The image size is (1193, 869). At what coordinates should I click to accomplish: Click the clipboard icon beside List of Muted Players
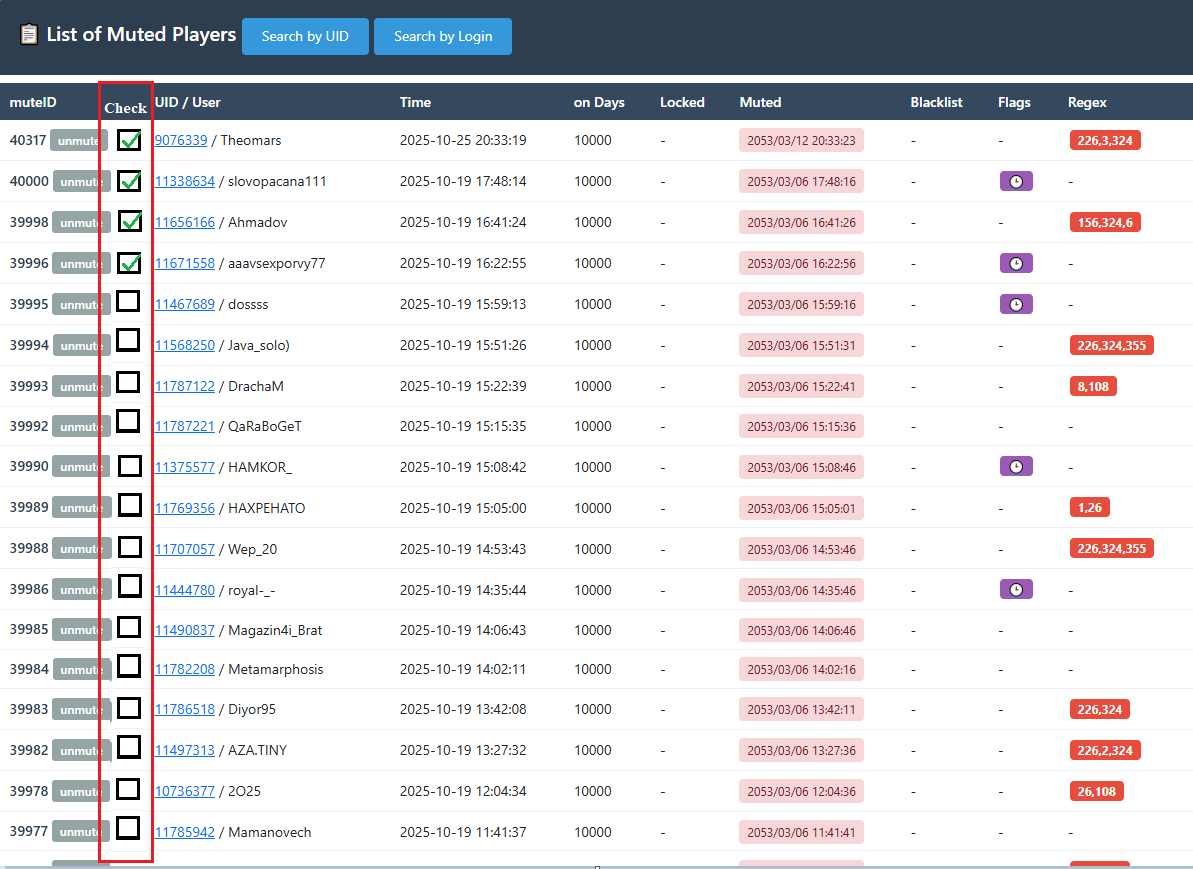coord(29,35)
